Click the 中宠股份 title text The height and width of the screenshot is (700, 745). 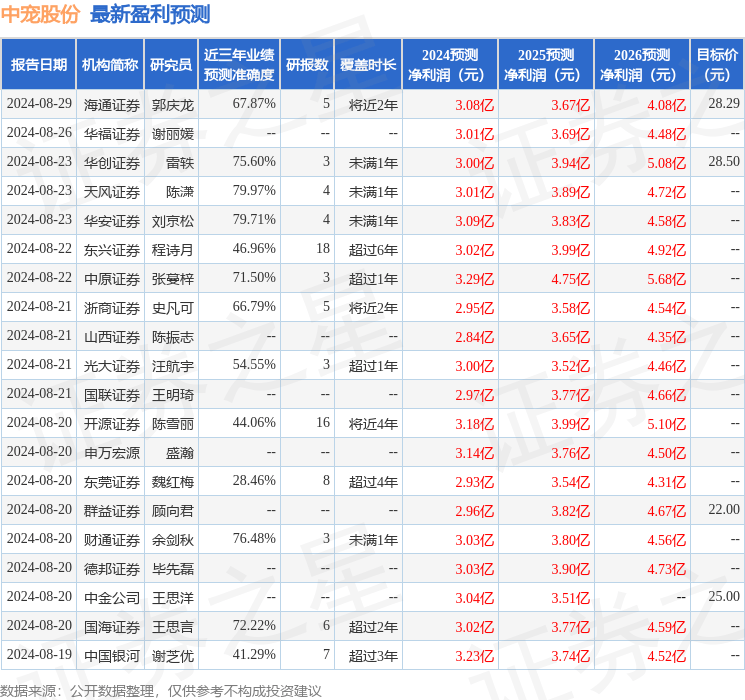(x=42, y=14)
